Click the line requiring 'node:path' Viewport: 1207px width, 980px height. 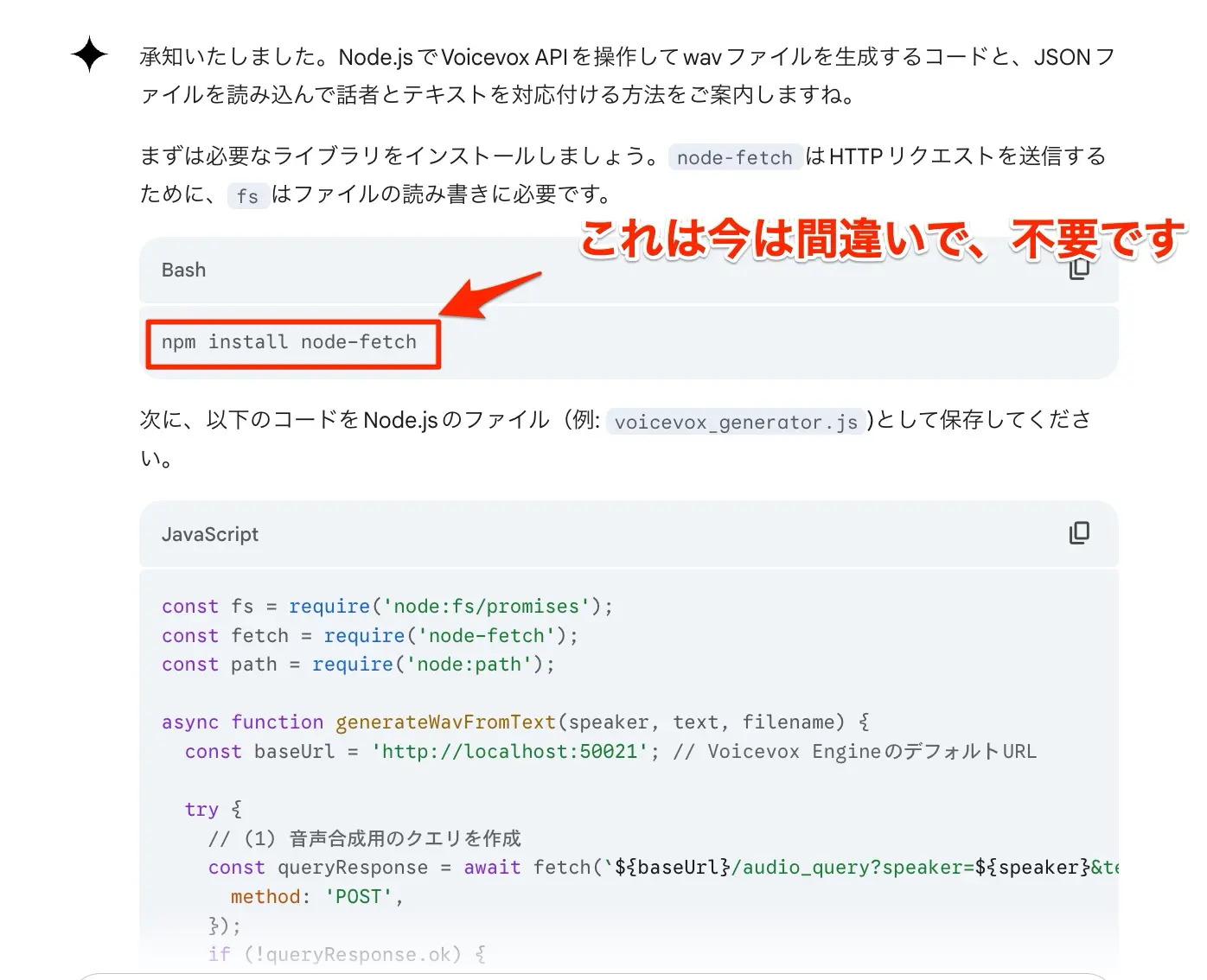click(x=358, y=665)
